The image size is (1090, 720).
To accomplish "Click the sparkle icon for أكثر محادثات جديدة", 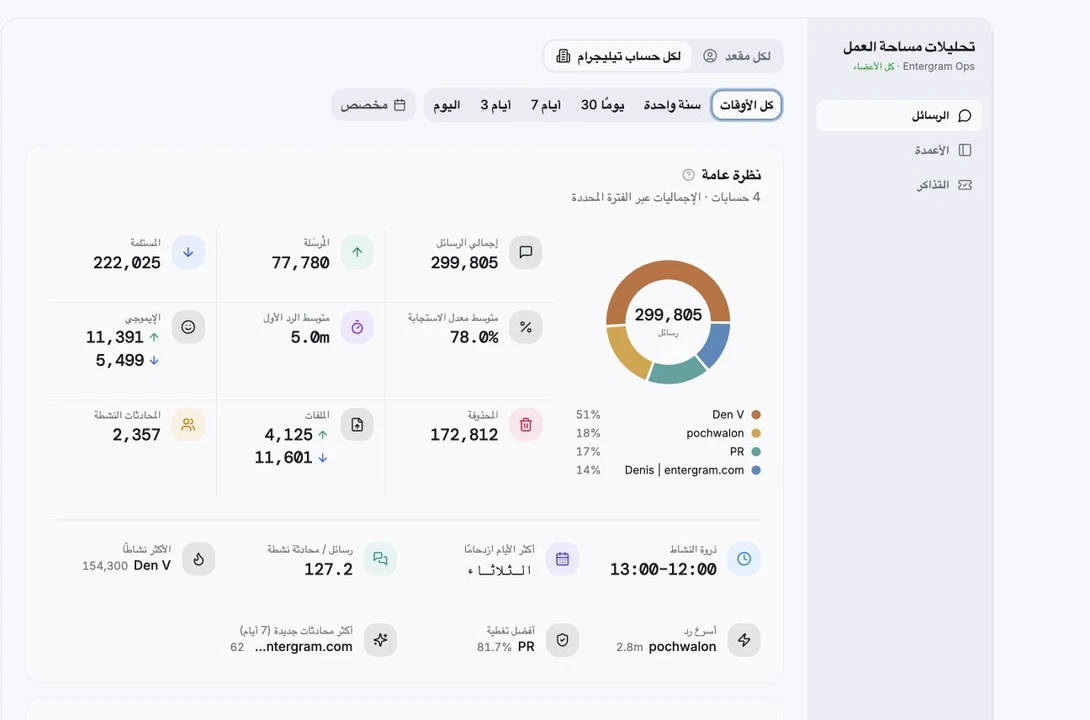I will [x=380, y=639].
